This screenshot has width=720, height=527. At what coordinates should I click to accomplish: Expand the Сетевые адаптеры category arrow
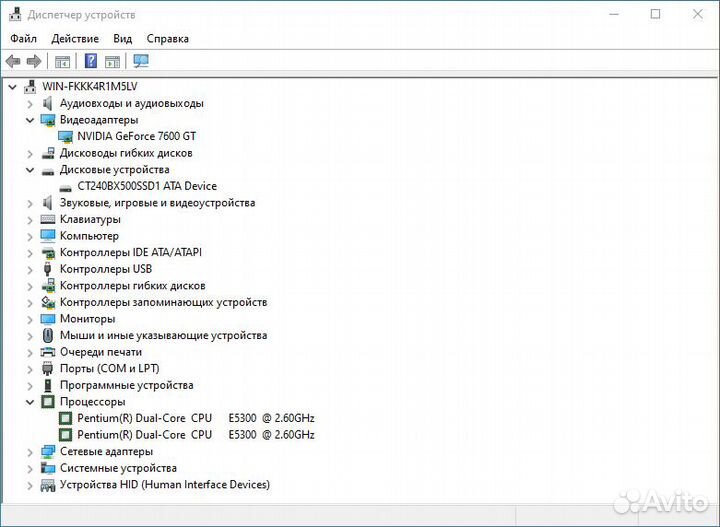point(30,452)
